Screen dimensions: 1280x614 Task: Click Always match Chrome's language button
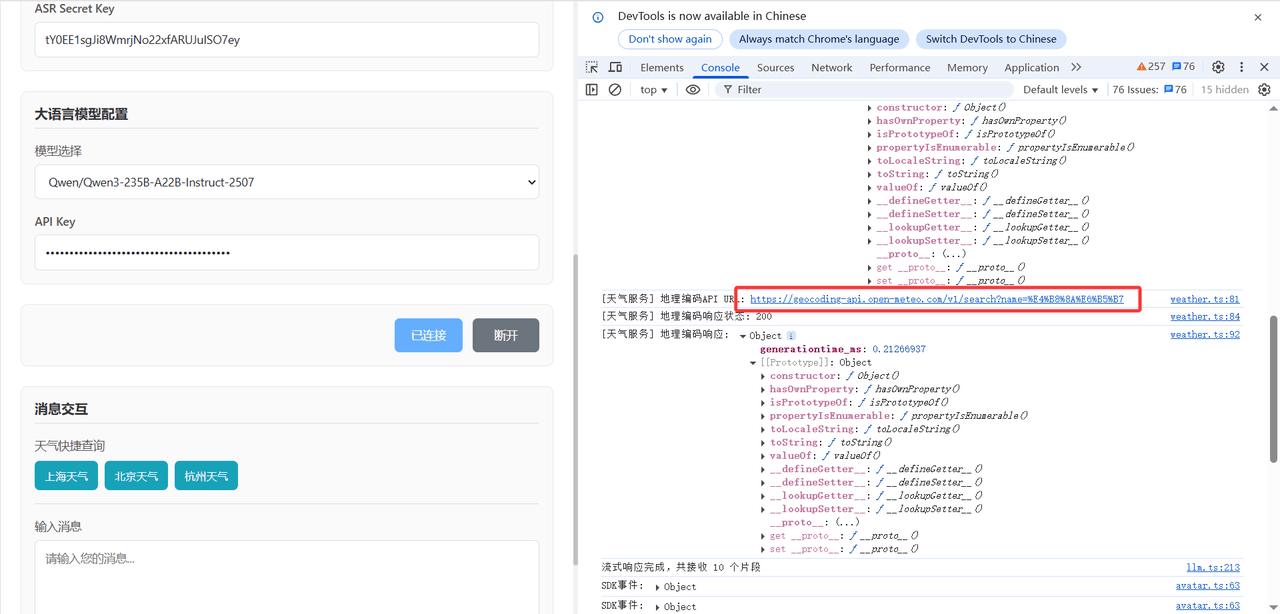click(819, 39)
